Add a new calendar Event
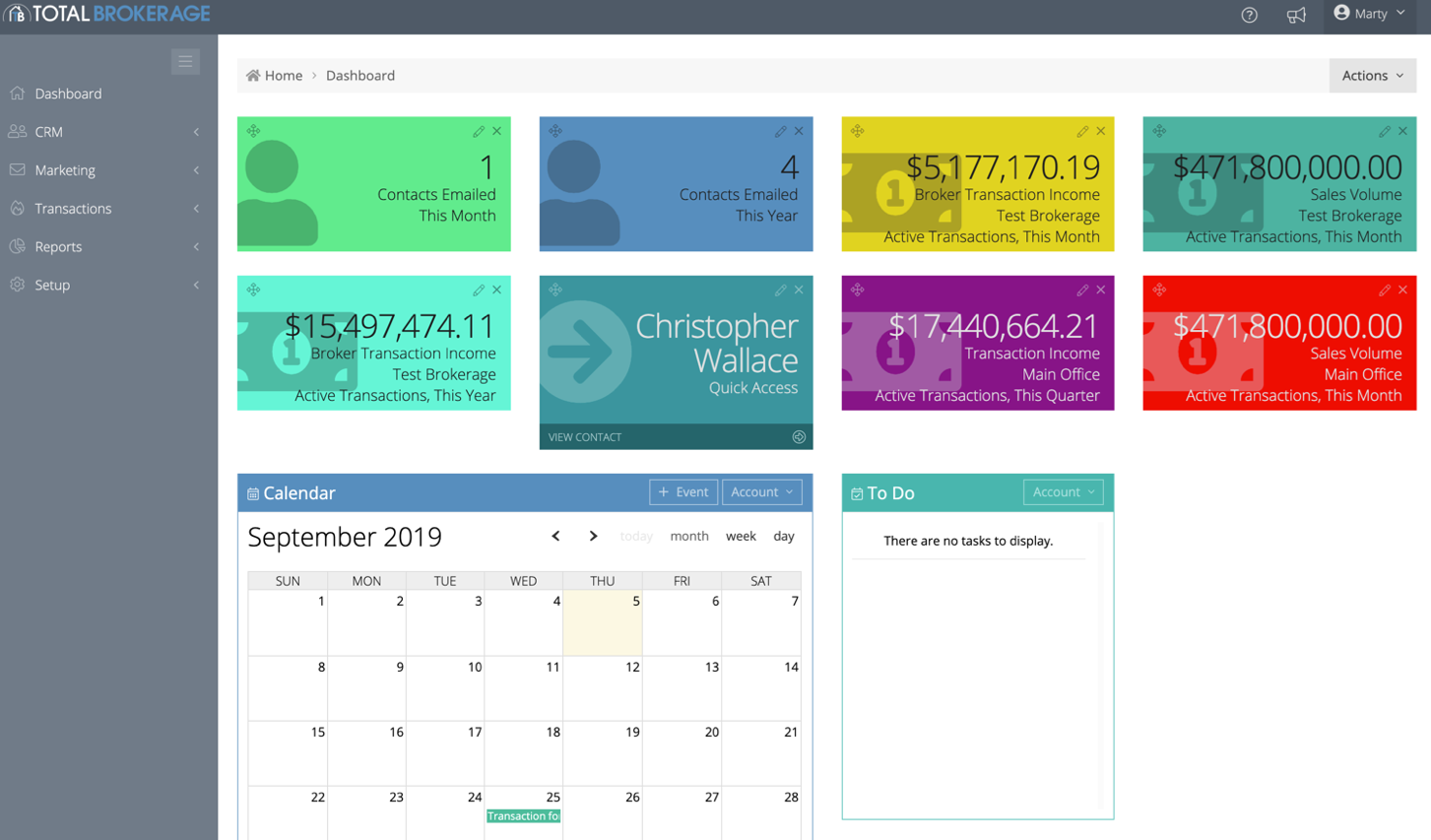The width and height of the screenshot is (1431, 840). 683,492
